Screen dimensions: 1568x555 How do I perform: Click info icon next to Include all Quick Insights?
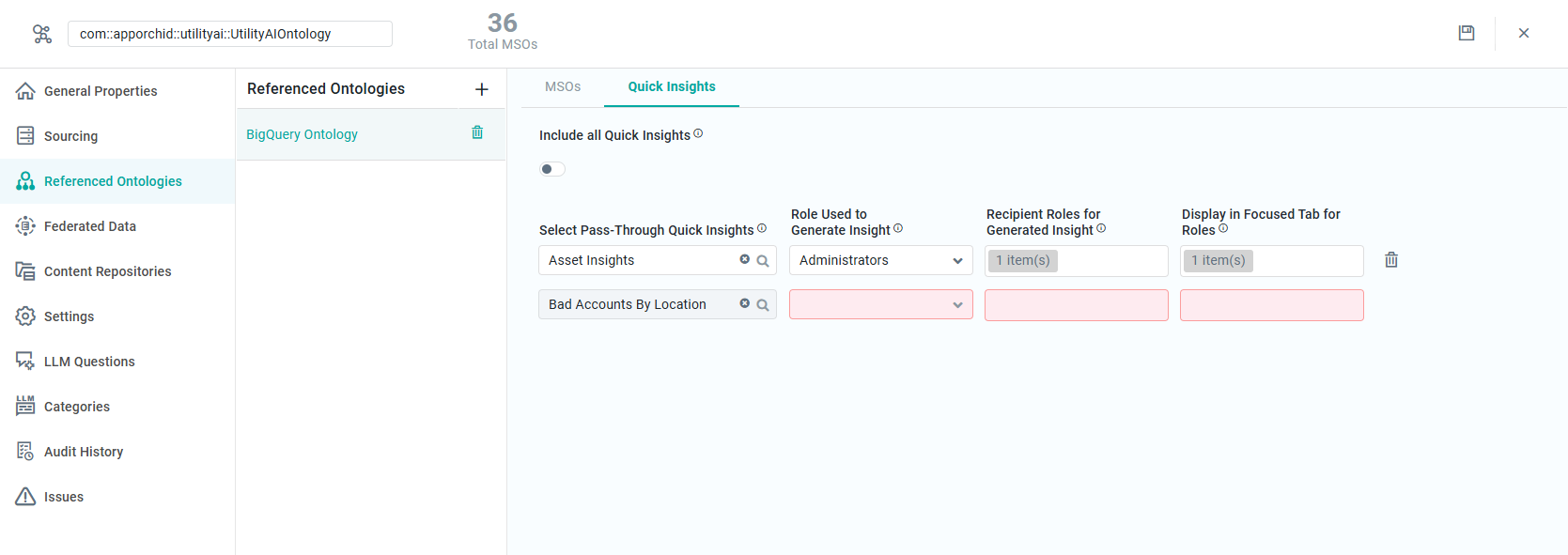pos(698,134)
